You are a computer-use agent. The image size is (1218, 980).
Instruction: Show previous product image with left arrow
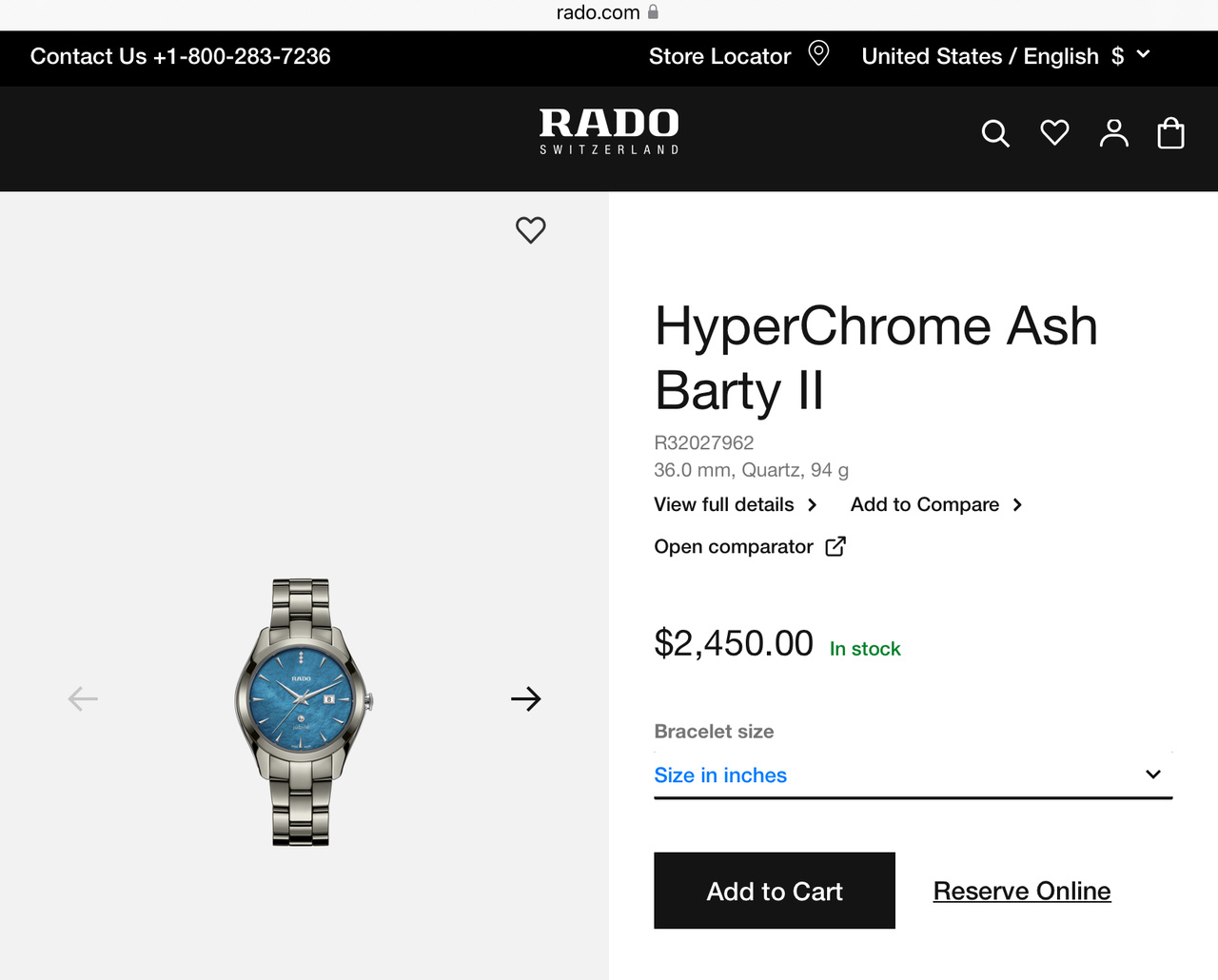coord(83,699)
